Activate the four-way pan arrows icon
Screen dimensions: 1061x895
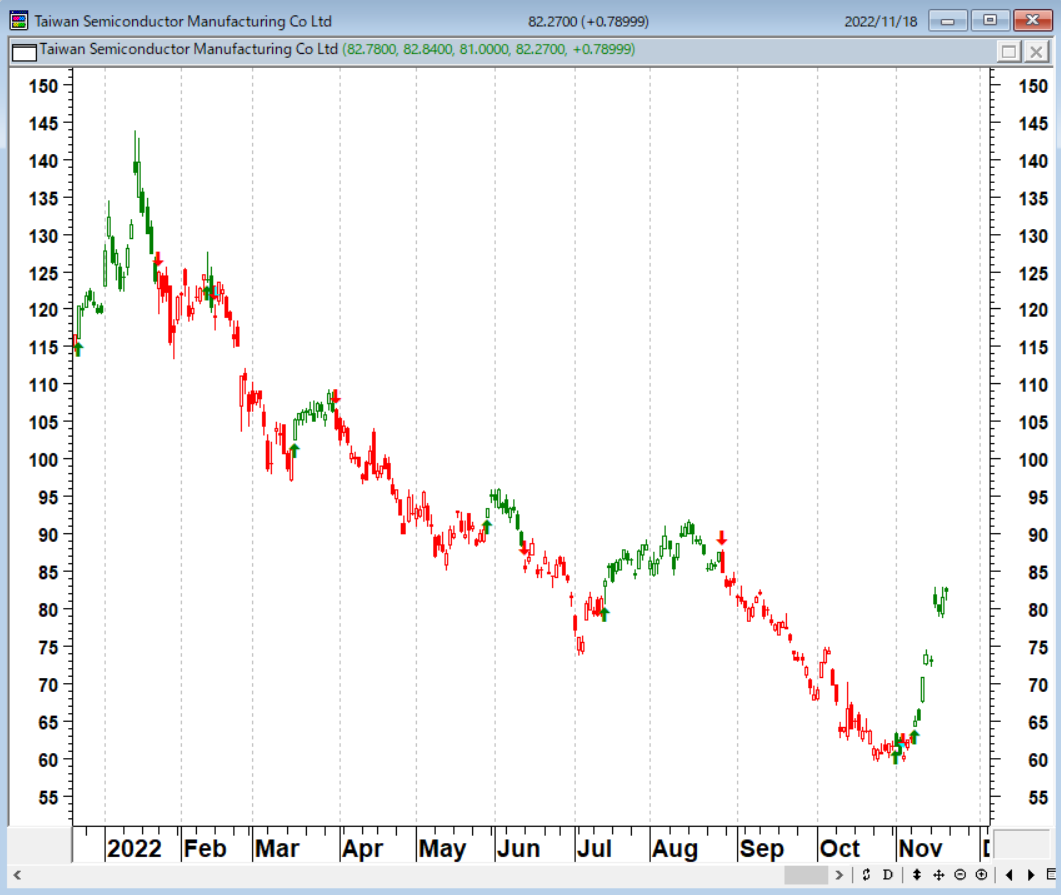click(x=939, y=875)
